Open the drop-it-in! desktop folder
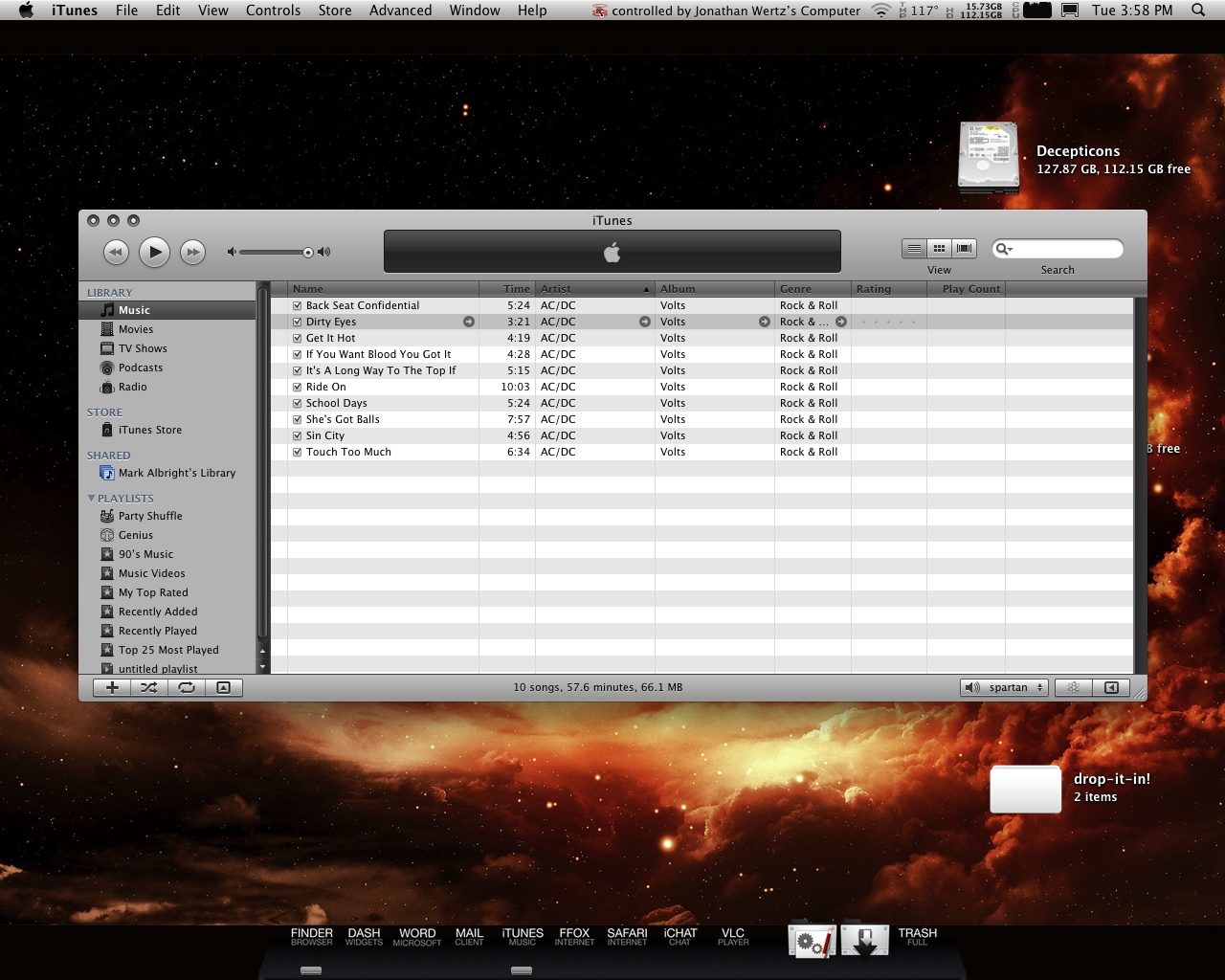This screenshot has height=980, width=1225. (1026, 789)
